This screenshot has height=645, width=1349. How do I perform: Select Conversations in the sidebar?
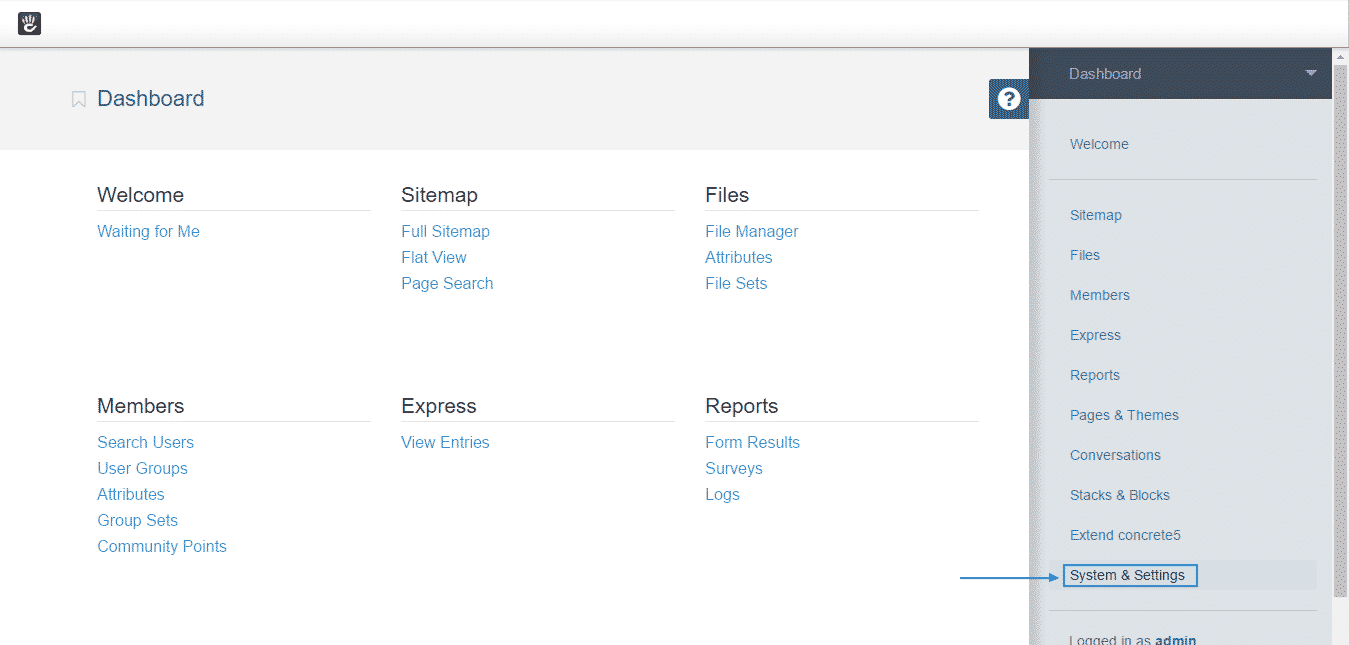click(1115, 455)
